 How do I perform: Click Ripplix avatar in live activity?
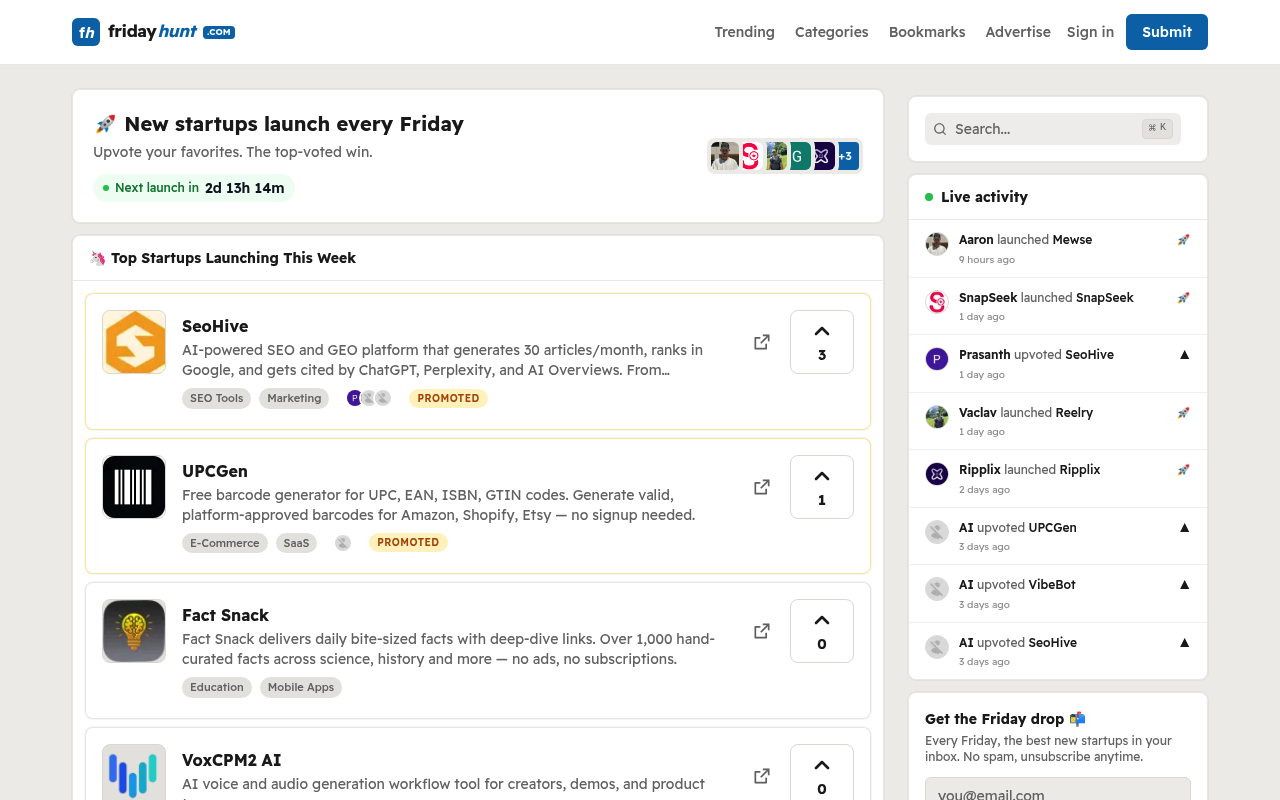937,474
